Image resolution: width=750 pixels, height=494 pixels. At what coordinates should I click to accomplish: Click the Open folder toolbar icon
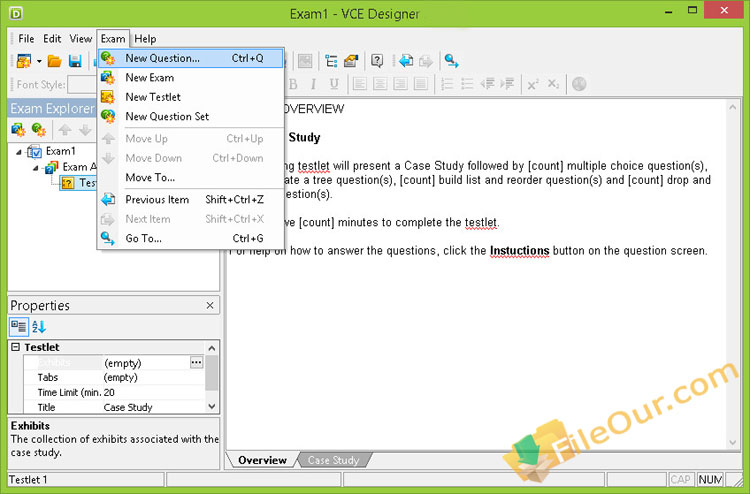coord(55,61)
